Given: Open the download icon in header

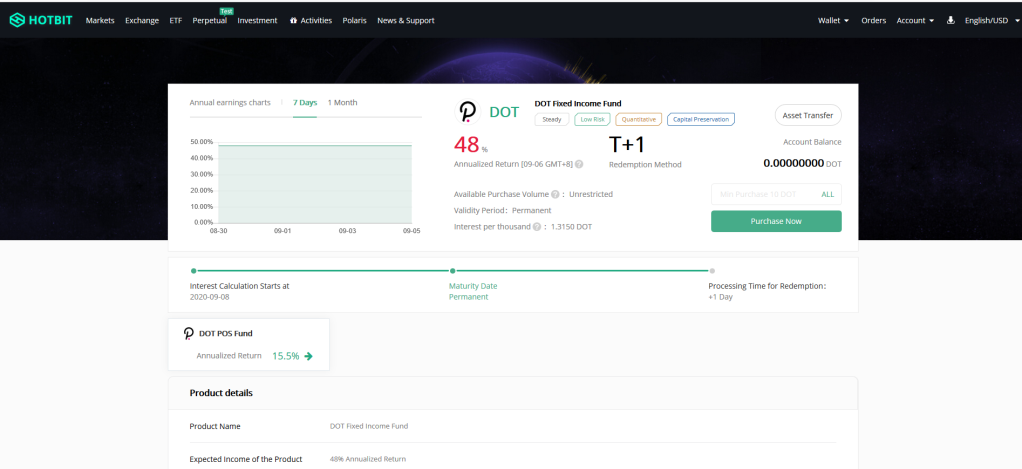Looking at the screenshot, I should click(x=951, y=20).
